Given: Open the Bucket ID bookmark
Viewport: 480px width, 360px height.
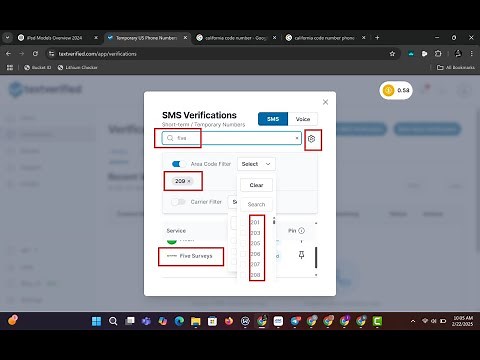Looking at the screenshot, I should coord(37,67).
